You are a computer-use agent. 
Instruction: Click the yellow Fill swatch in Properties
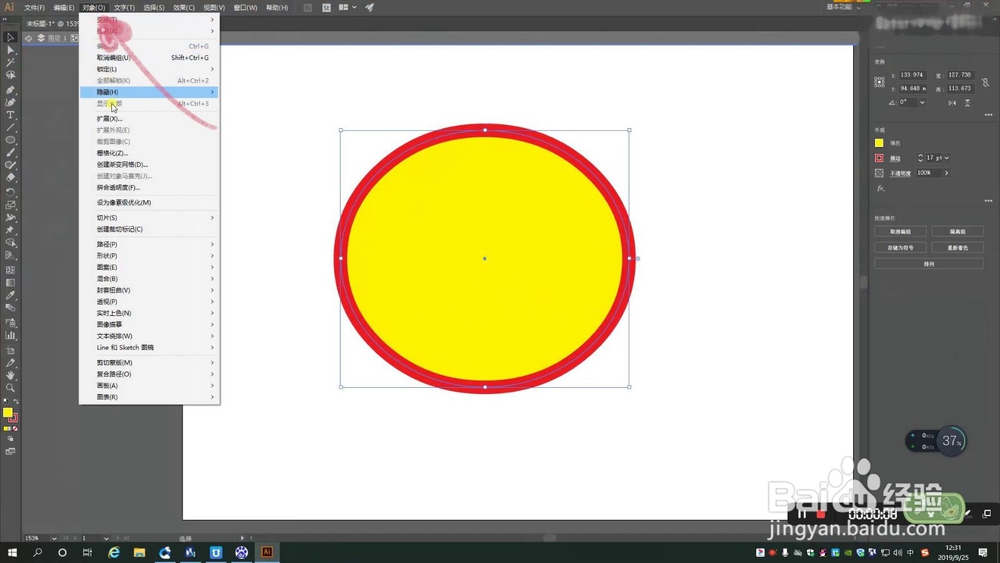pyautogui.click(x=879, y=143)
